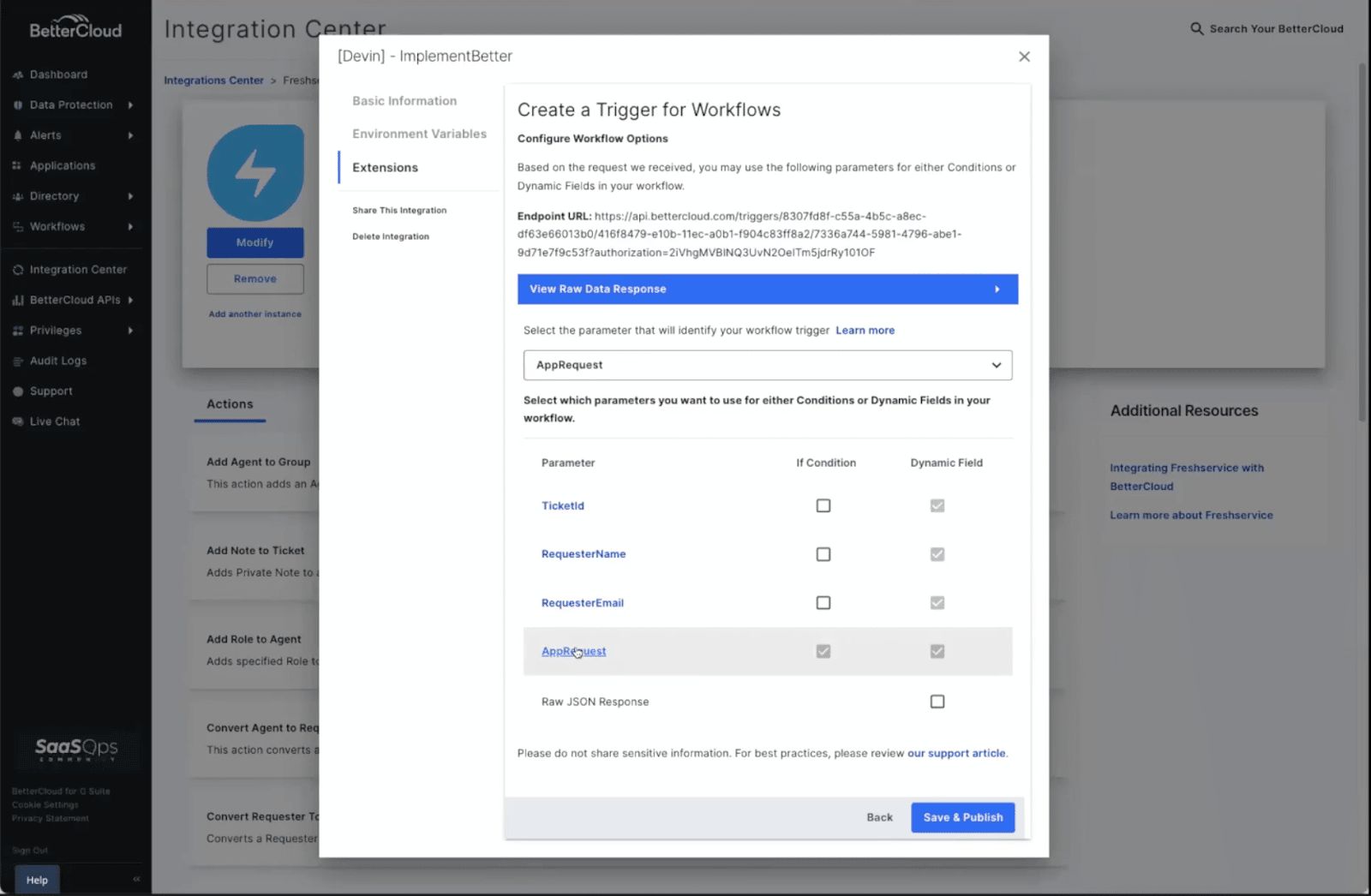Screen dimensions: 1371x896
Task: Expand BetterCloud APIs submenu arrow
Action: point(130,300)
